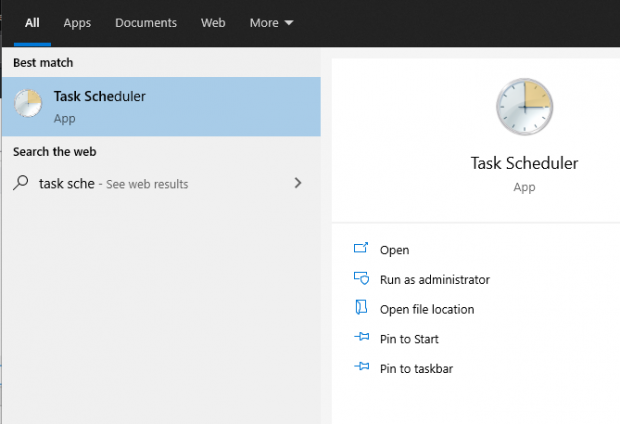
Task: Switch to the Web search tab
Action: [x=213, y=23]
